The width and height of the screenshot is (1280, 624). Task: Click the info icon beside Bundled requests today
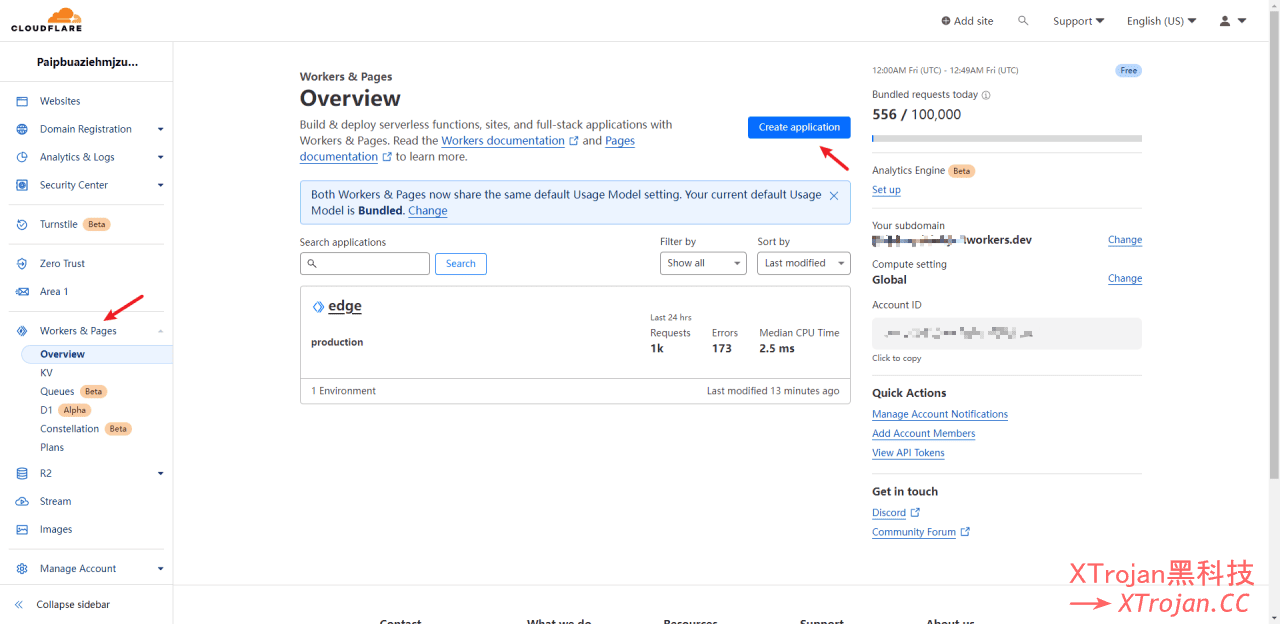(986, 95)
